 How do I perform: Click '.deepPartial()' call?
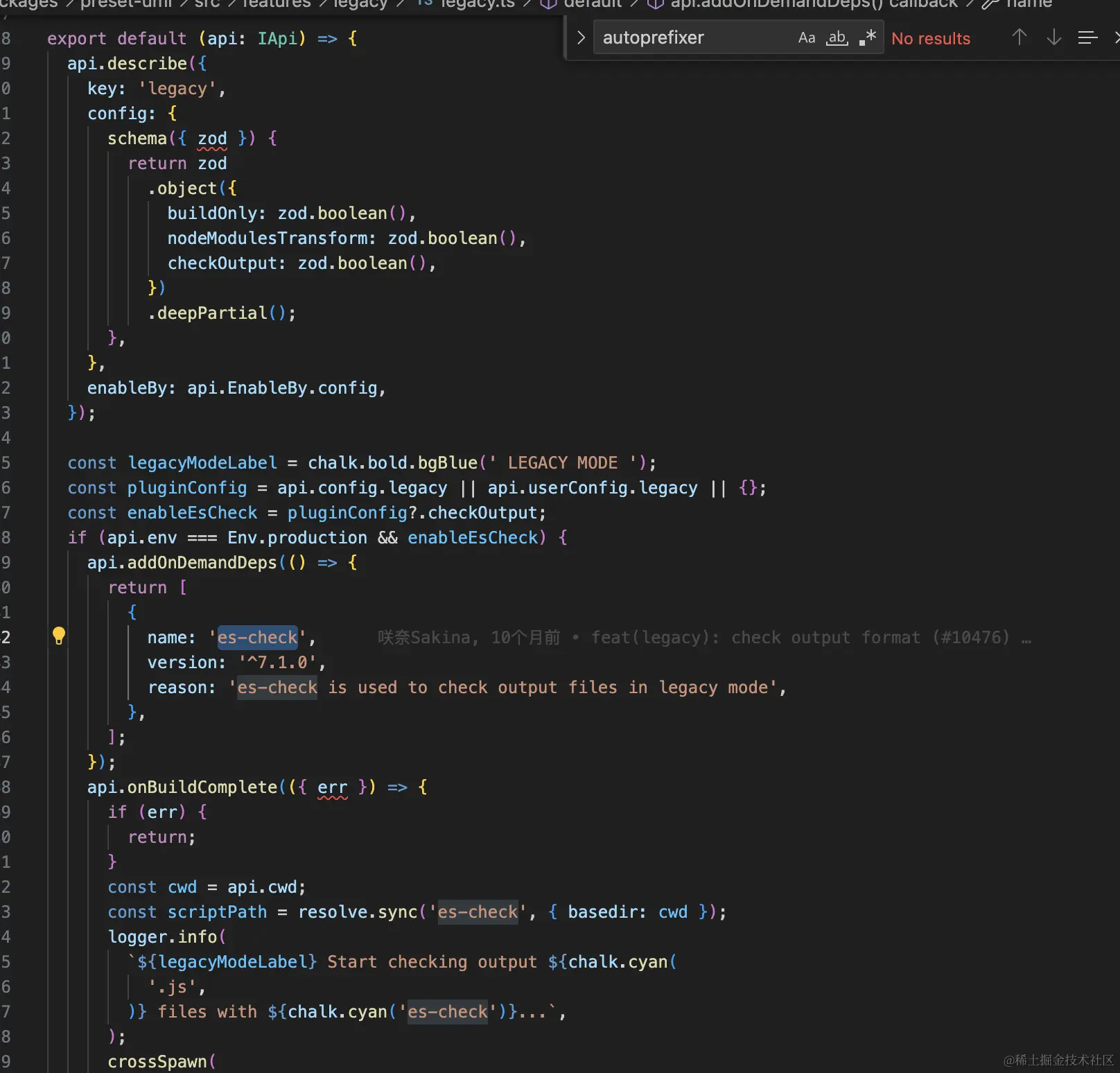222,313
